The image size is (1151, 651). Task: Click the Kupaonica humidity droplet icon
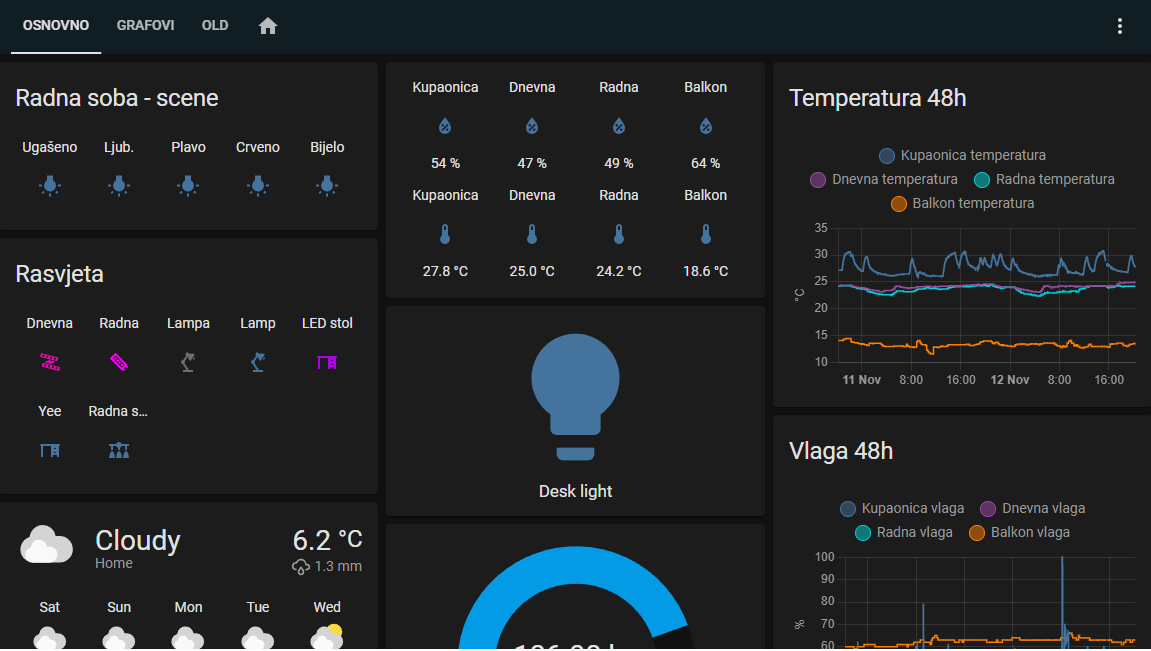pos(445,126)
